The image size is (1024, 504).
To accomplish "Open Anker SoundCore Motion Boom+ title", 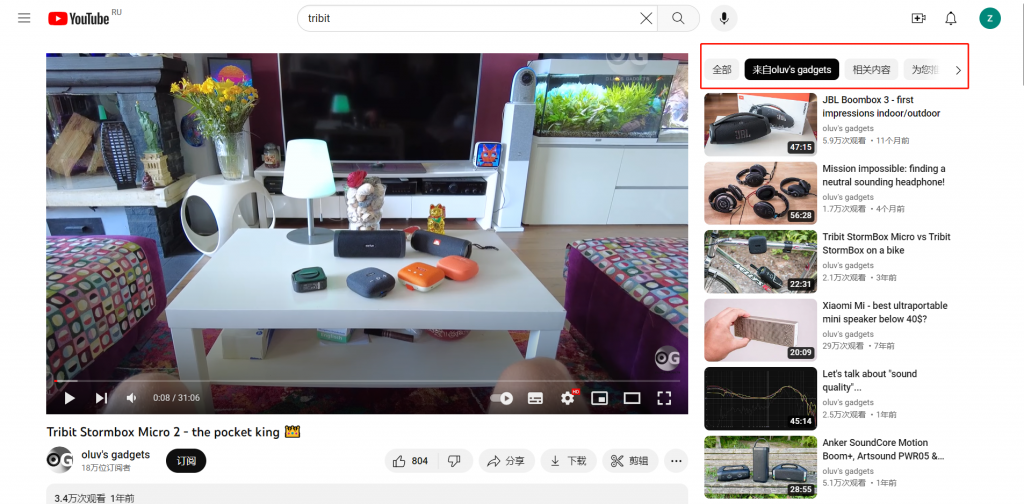I will pos(884,449).
